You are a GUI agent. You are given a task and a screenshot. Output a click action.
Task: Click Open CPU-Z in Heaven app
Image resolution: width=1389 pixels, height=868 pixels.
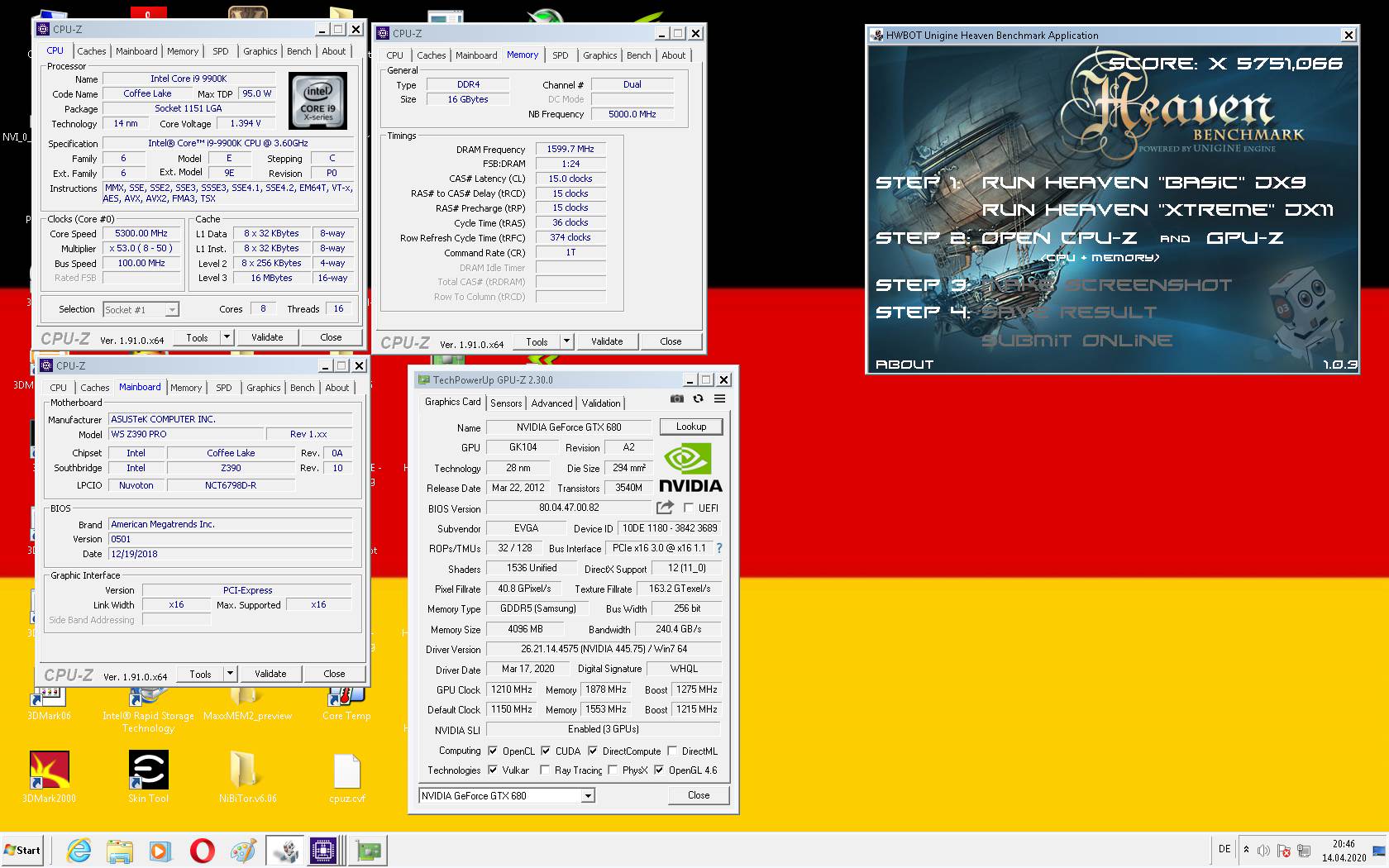coord(1059,238)
